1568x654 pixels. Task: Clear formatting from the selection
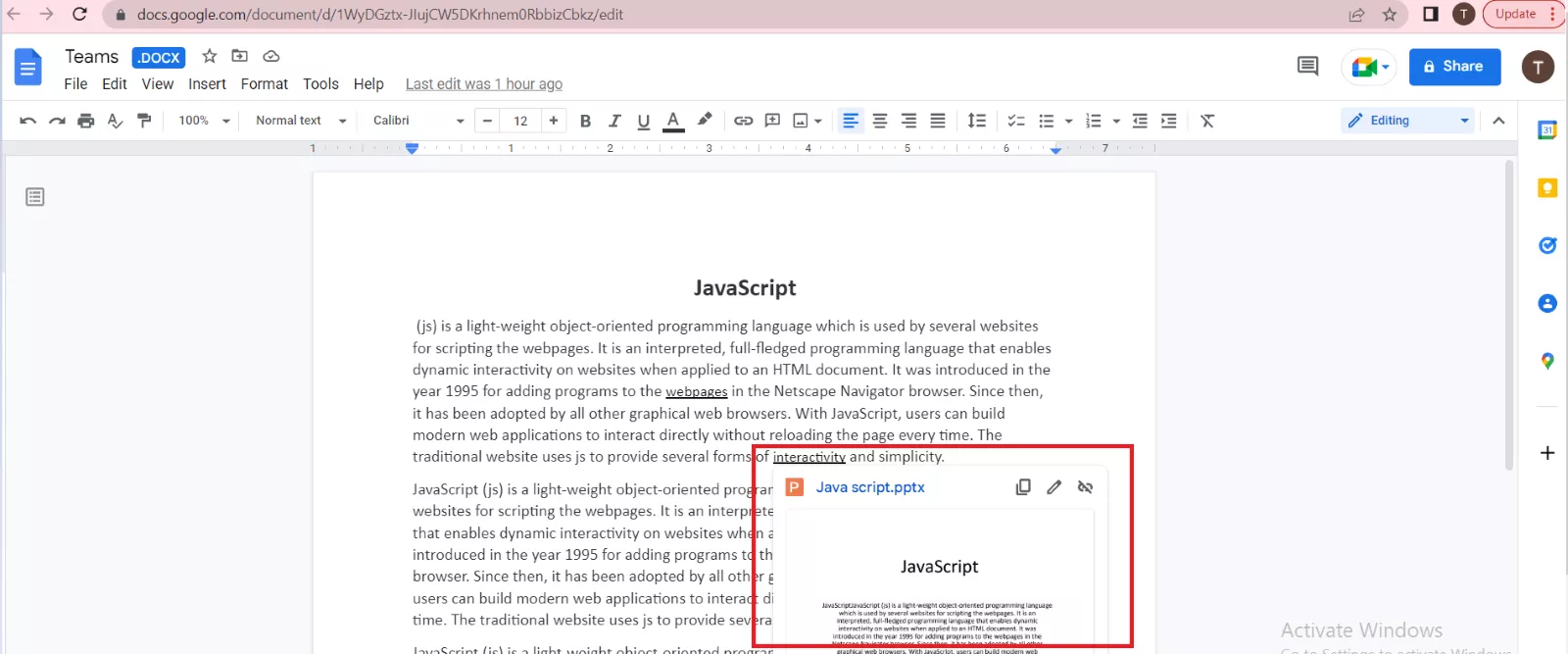coord(1207,121)
